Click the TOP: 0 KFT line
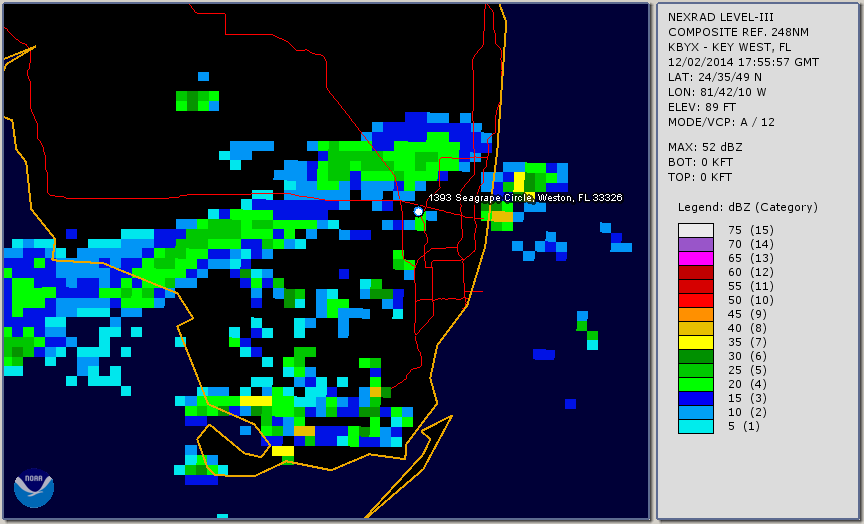Screen dimensions: 864x524 [x=700, y=177]
